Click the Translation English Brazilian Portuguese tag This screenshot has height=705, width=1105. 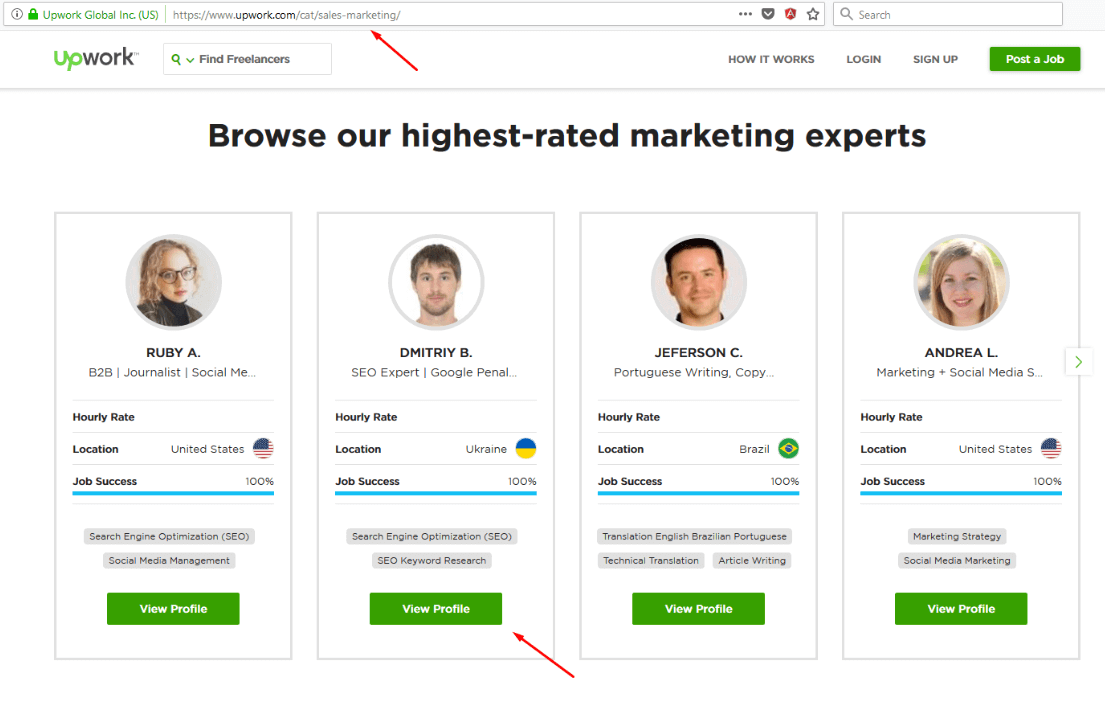point(694,537)
